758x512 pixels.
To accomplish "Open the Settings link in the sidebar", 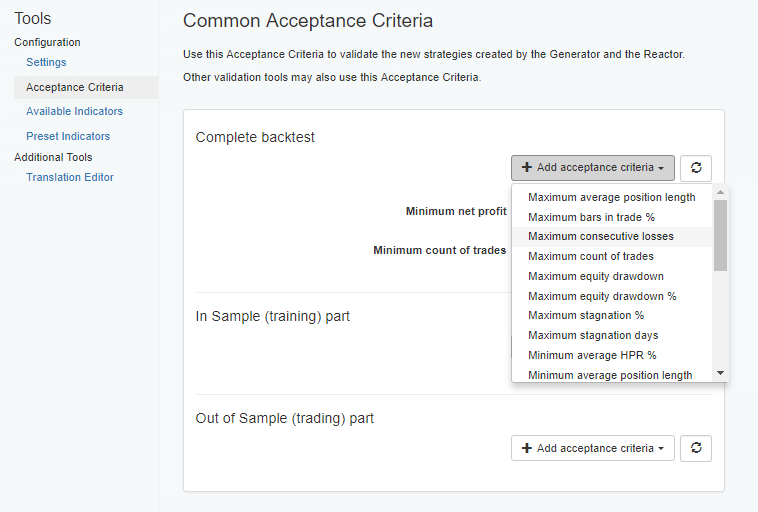I will 46,63.
